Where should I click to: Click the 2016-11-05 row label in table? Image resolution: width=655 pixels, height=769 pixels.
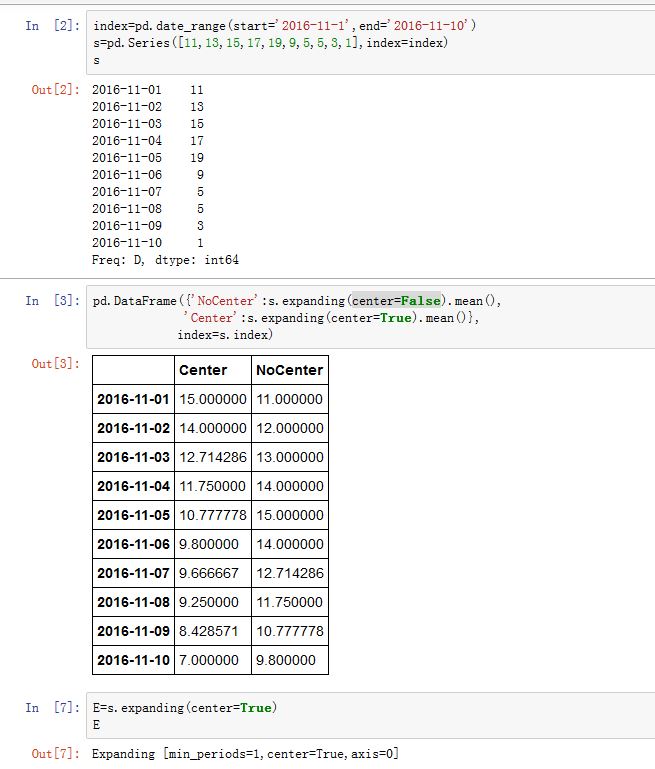131,515
